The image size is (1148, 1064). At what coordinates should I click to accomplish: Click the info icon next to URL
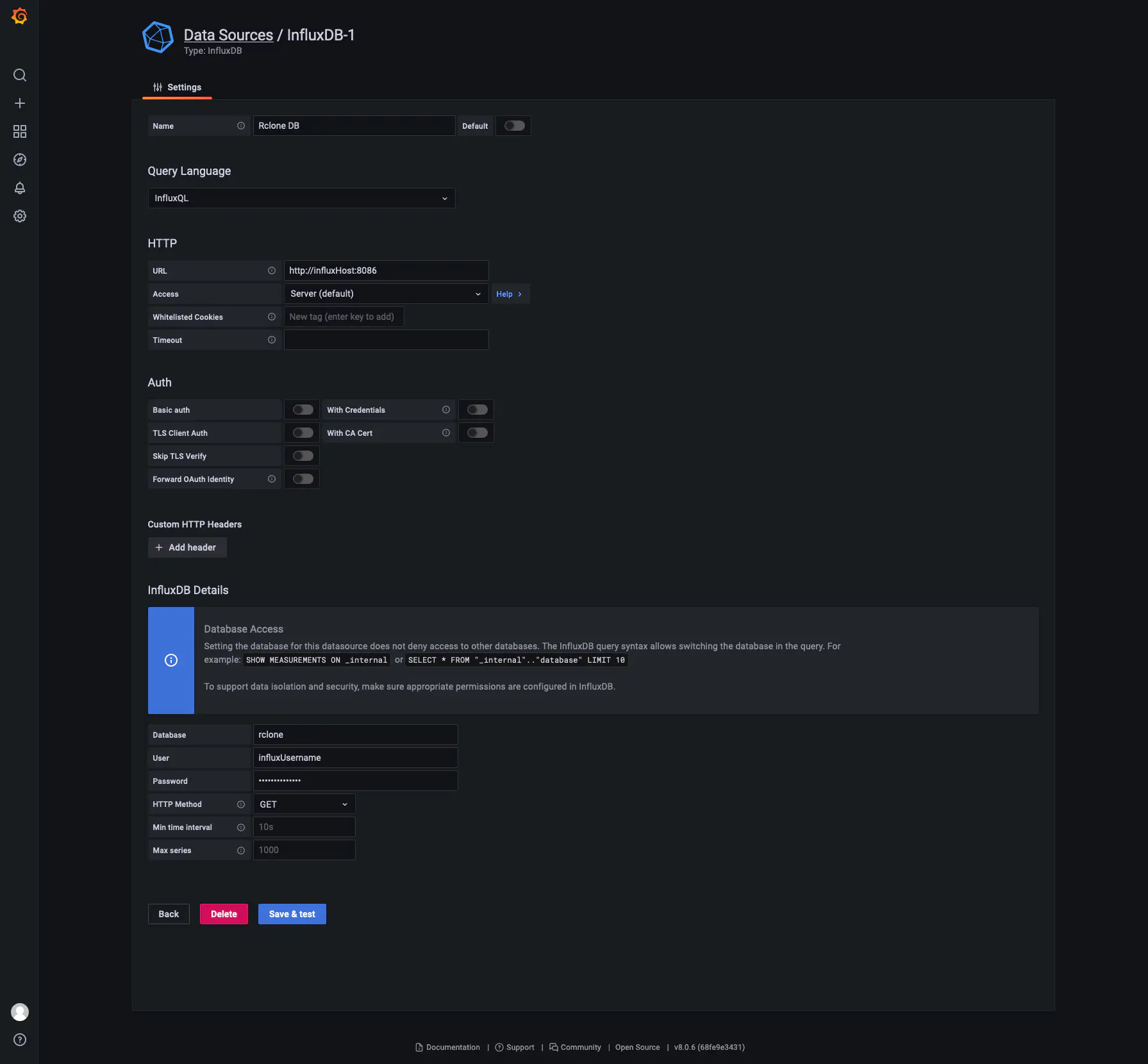click(x=272, y=270)
